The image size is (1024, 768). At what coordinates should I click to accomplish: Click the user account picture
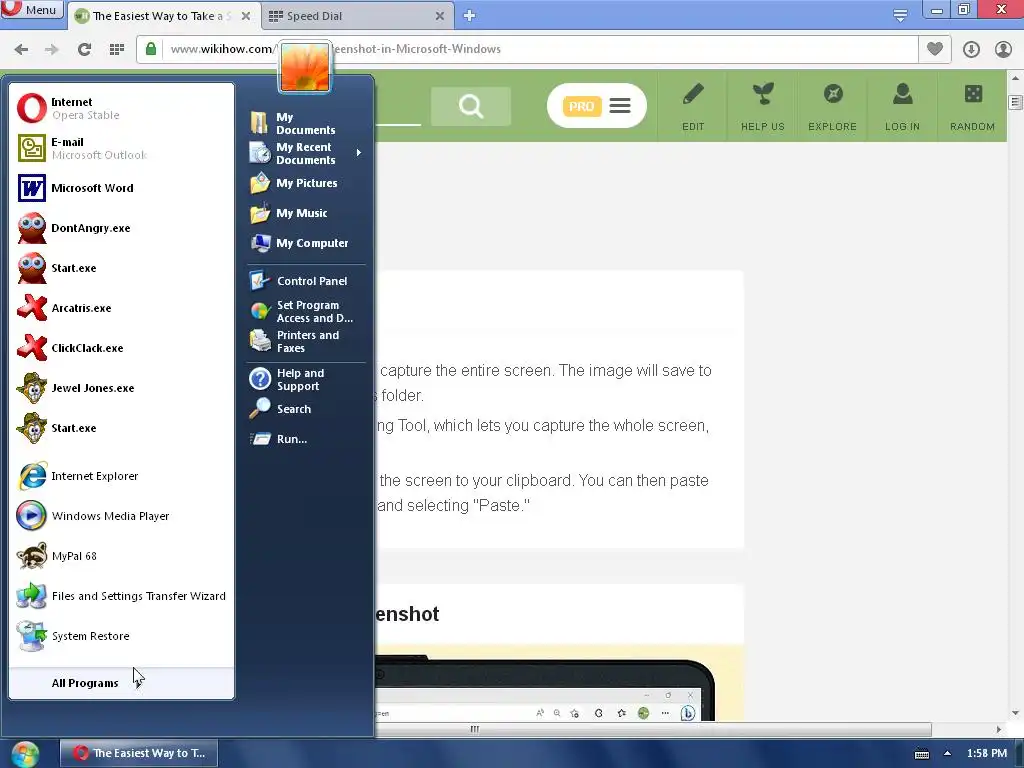click(305, 67)
